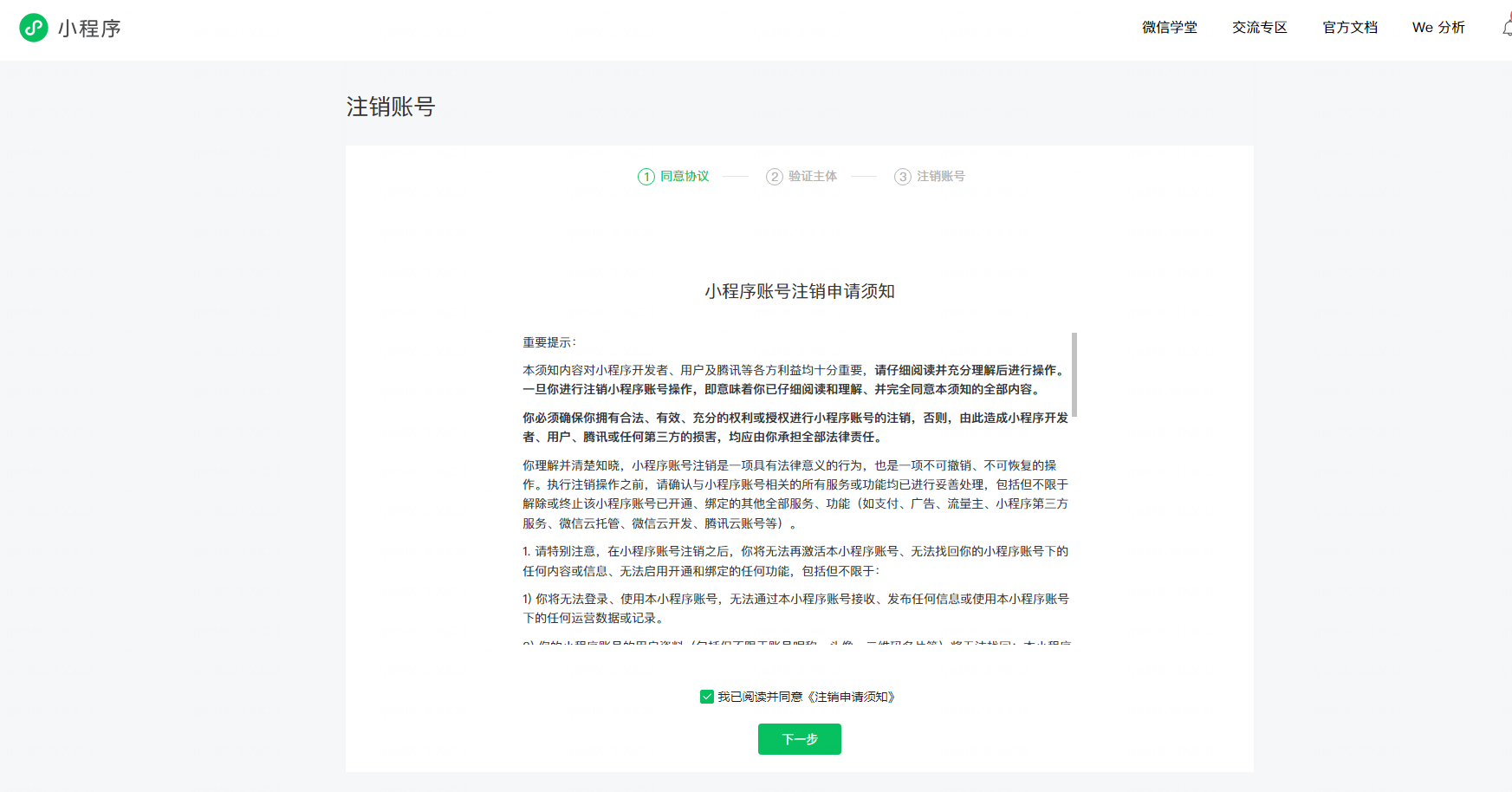Uncheck 我已阅读并同意 agreement checkbox
This screenshot has width=1512, height=792.
pos(707,697)
